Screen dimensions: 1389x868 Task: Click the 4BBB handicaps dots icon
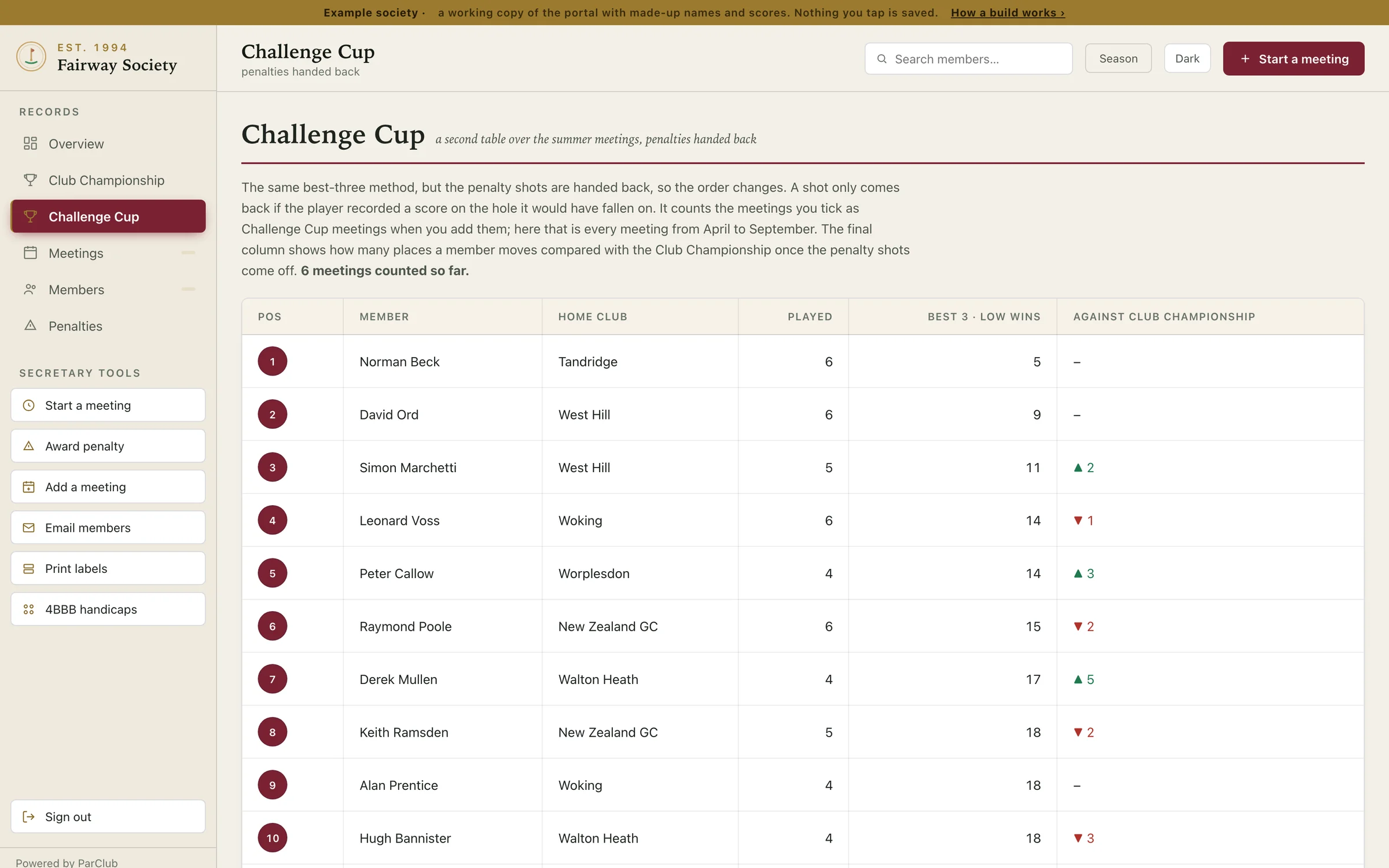coord(28,609)
